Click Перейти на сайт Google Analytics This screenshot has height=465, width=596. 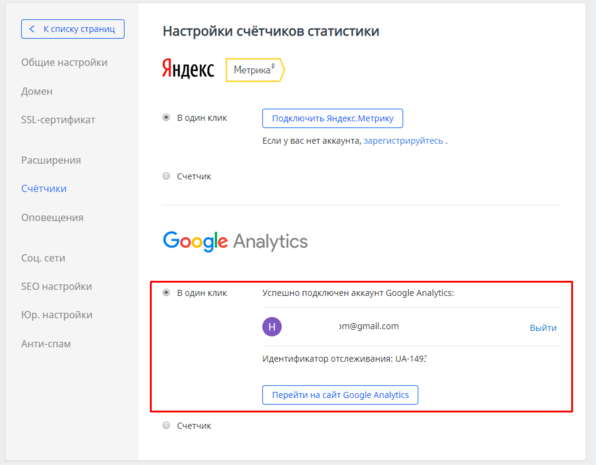point(340,395)
